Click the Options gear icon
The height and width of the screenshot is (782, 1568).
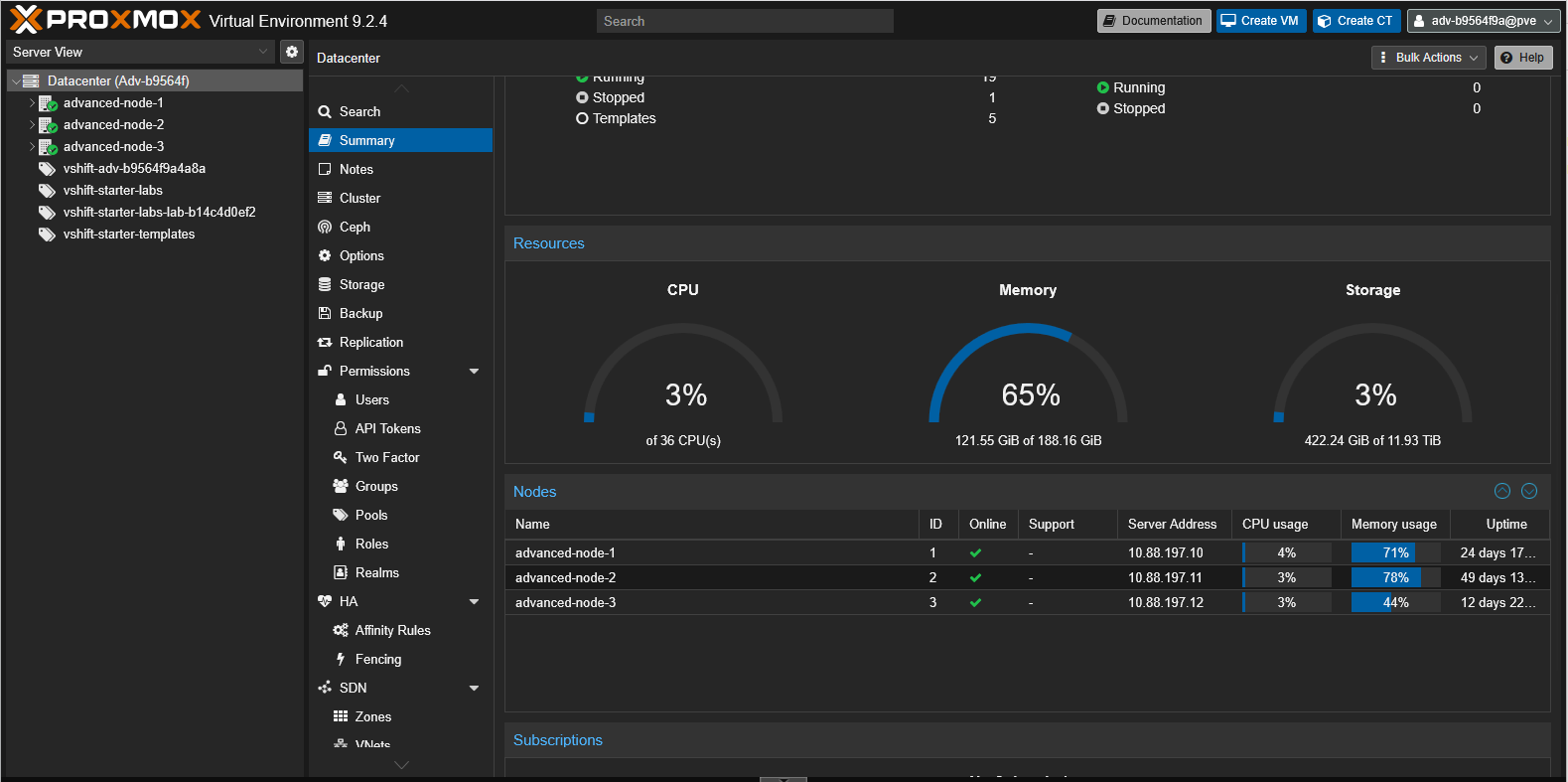pyautogui.click(x=325, y=256)
